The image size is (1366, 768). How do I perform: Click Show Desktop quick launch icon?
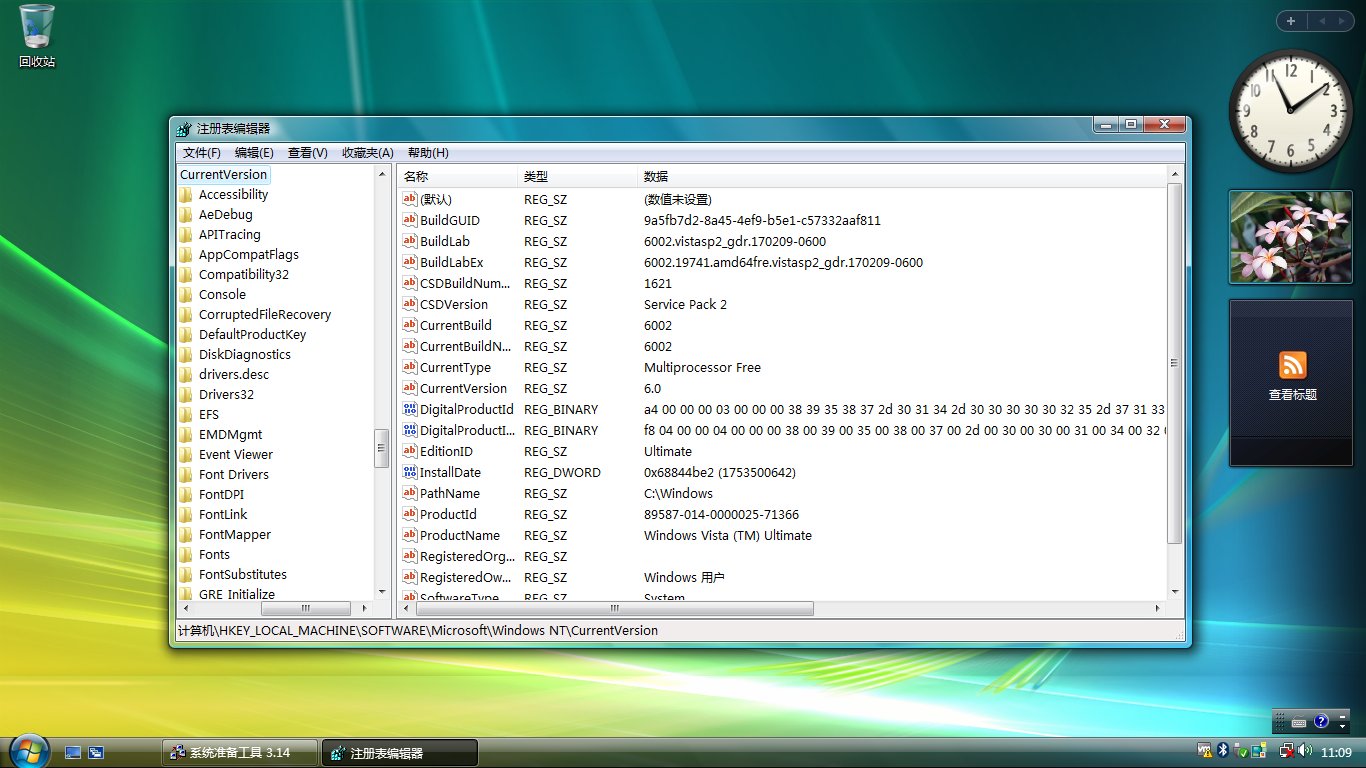click(x=73, y=752)
